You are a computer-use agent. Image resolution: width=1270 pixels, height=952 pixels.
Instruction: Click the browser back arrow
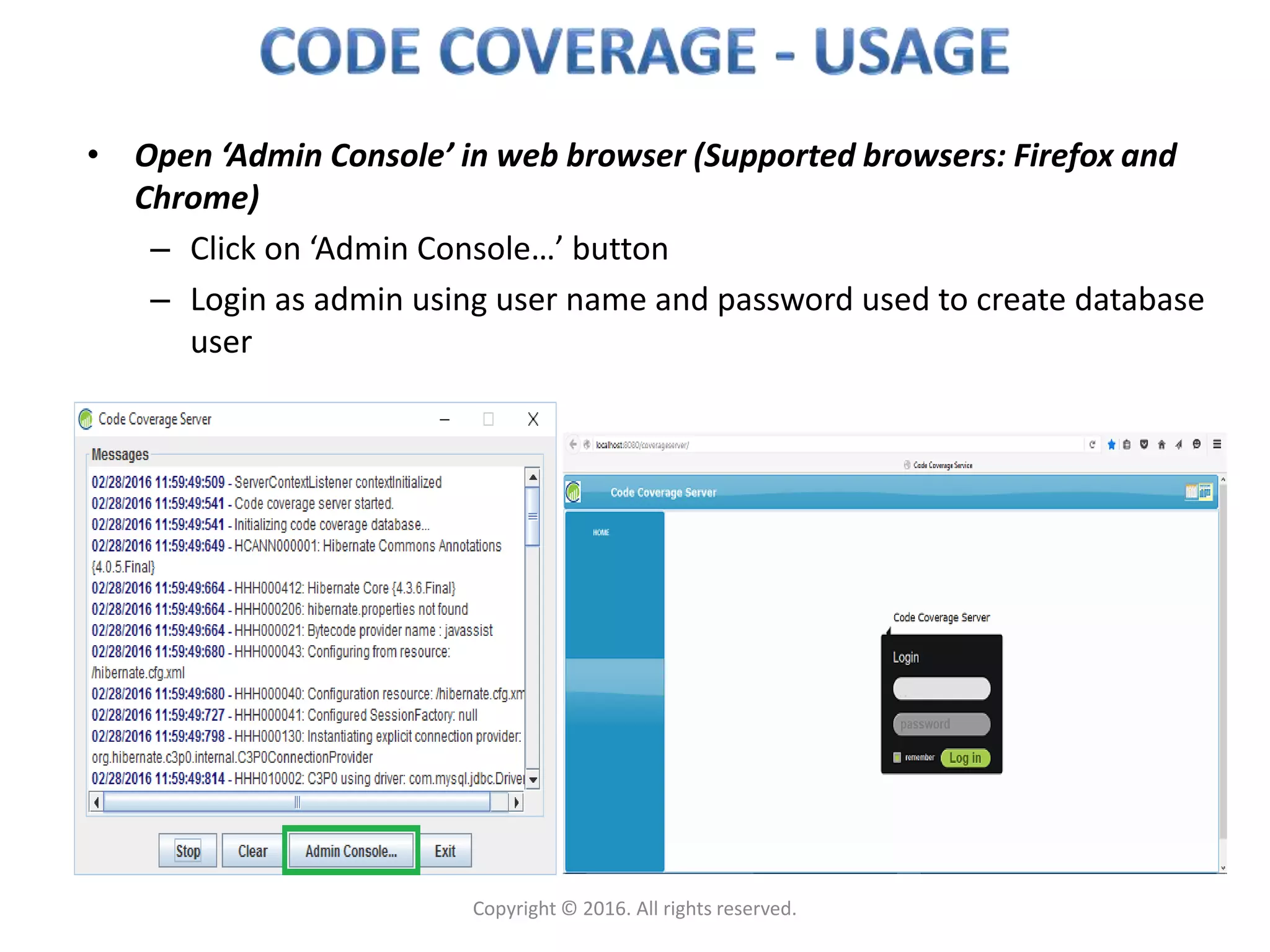pos(573,444)
